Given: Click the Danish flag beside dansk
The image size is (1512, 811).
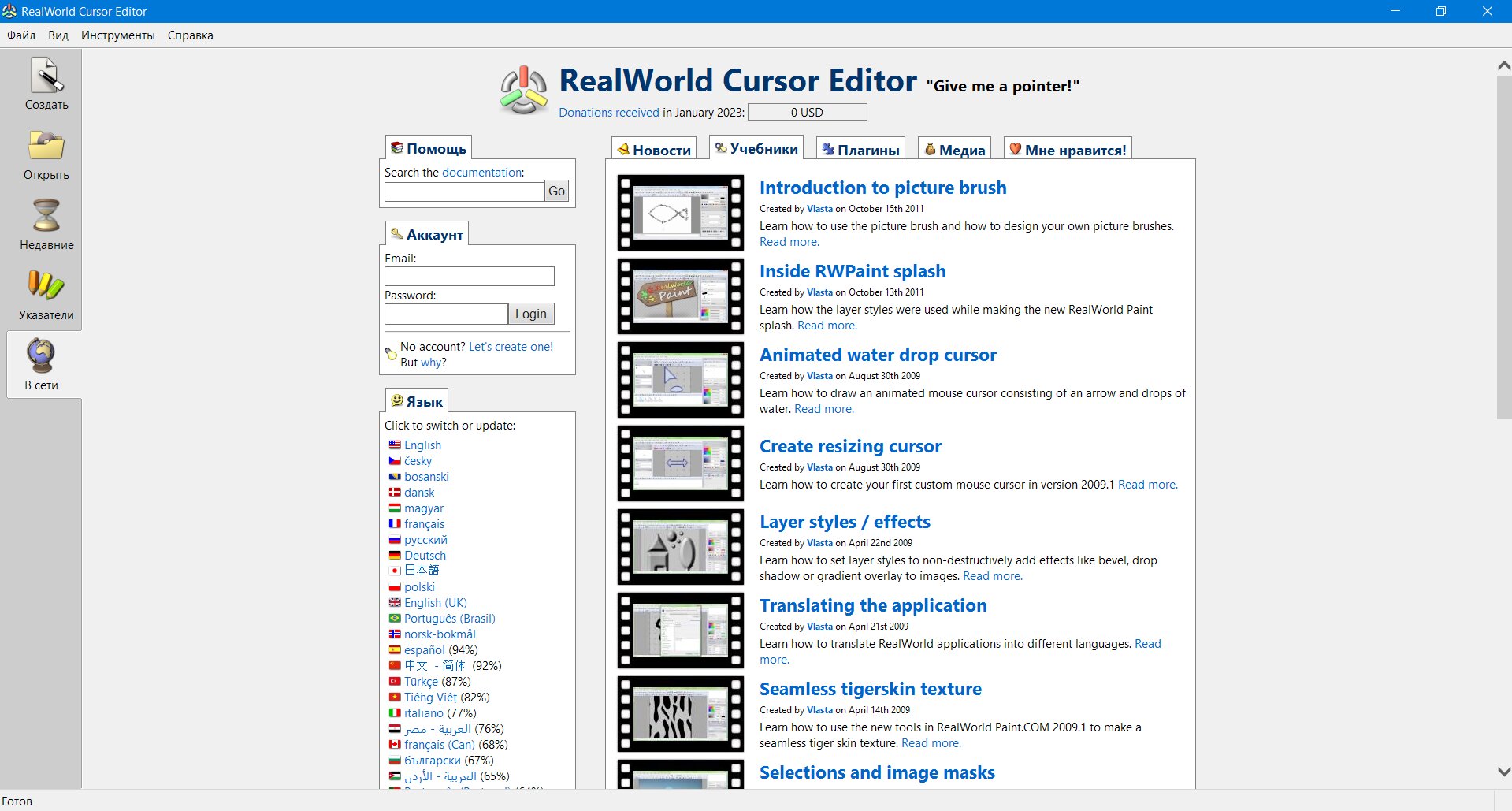Looking at the screenshot, I should (x=395, y=493).
